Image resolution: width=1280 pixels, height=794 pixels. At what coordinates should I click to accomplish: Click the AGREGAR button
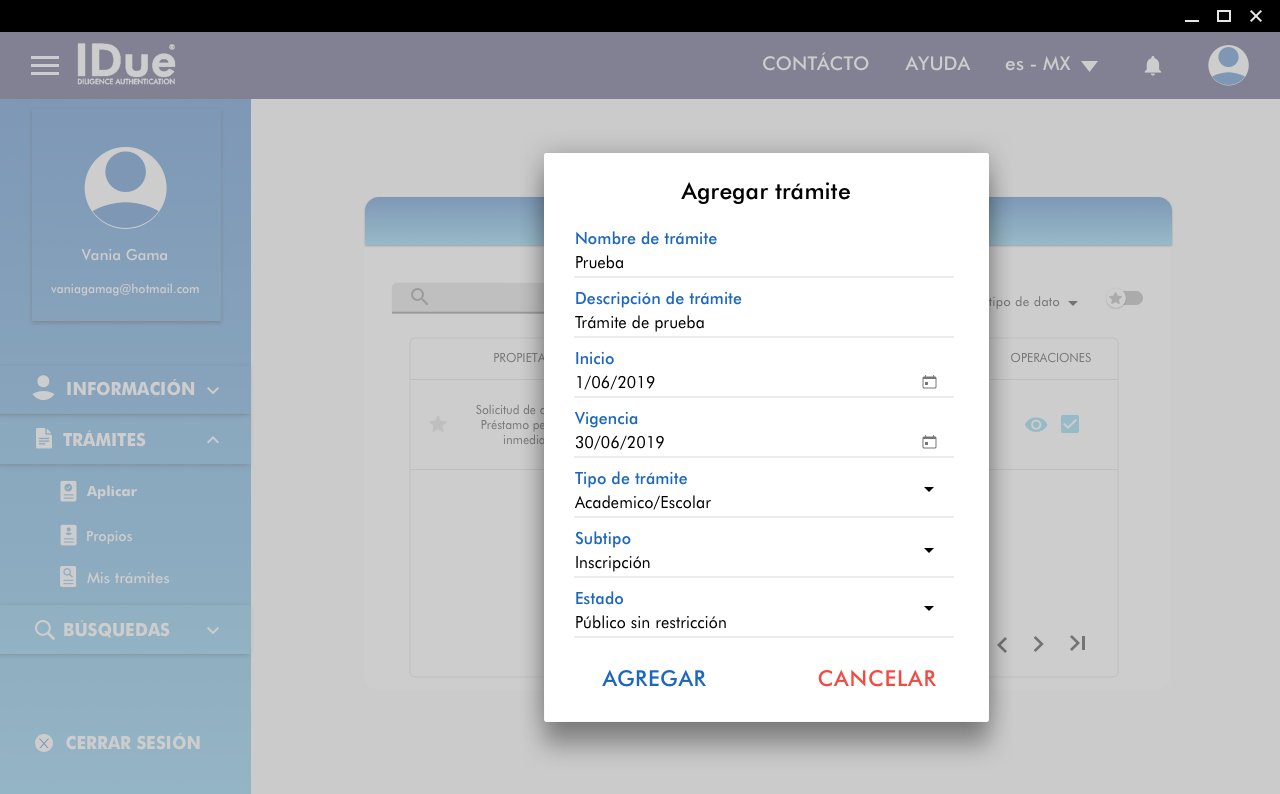tap(654, 678)
